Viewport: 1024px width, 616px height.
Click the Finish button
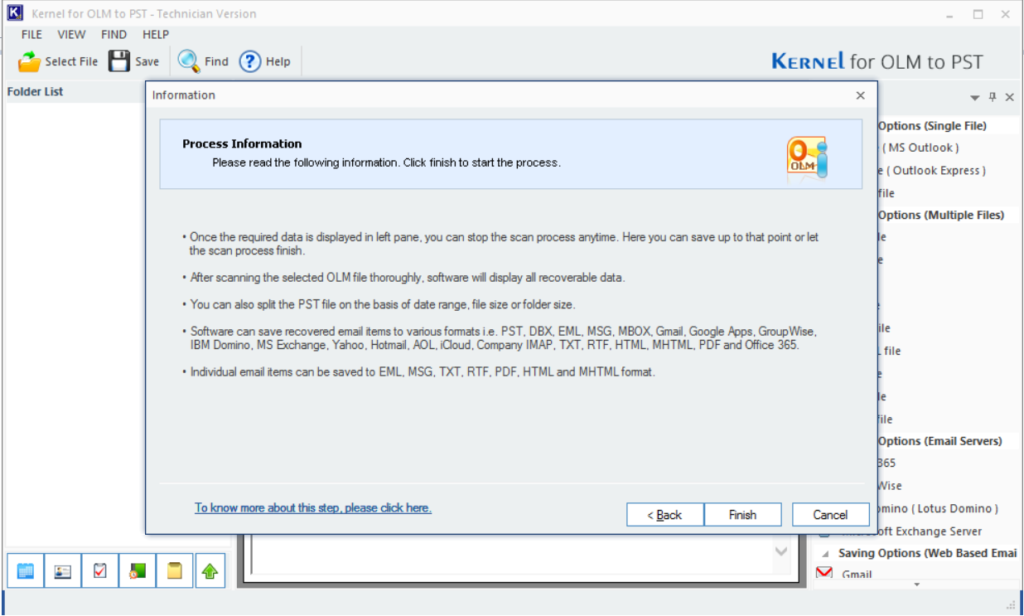(x=742, y=515)
